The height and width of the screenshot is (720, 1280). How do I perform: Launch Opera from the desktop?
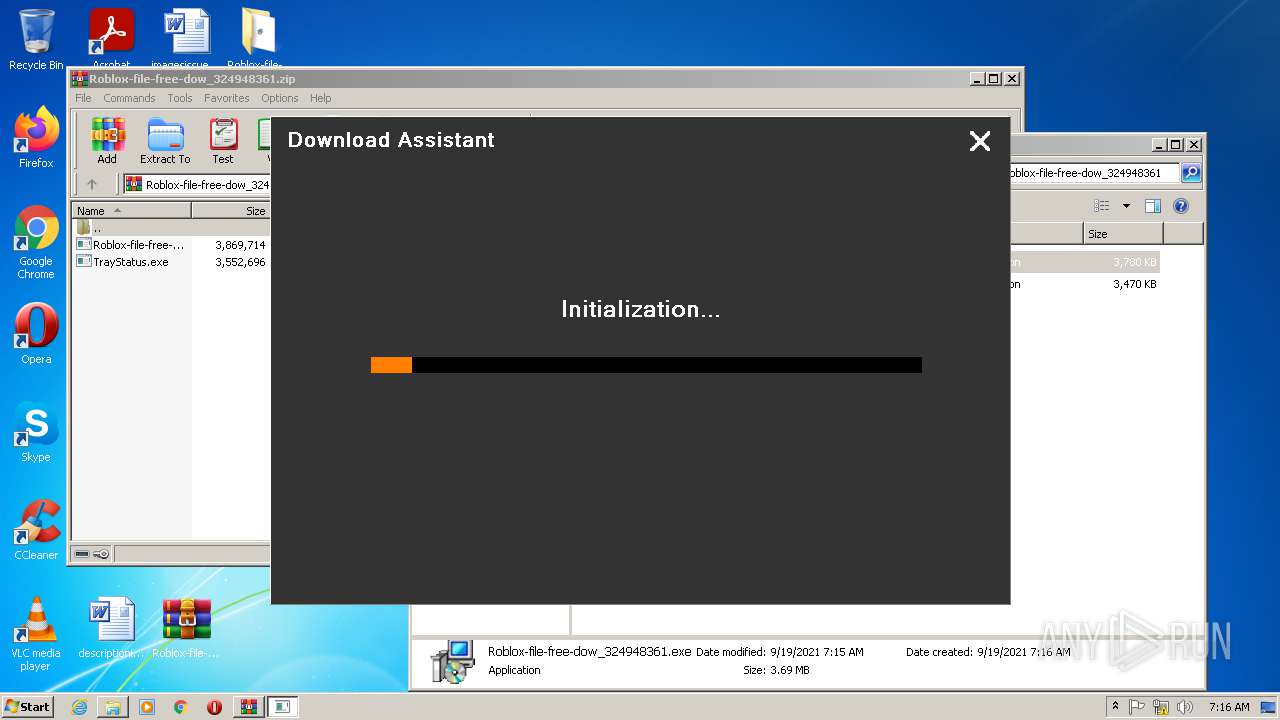[36, 334]
